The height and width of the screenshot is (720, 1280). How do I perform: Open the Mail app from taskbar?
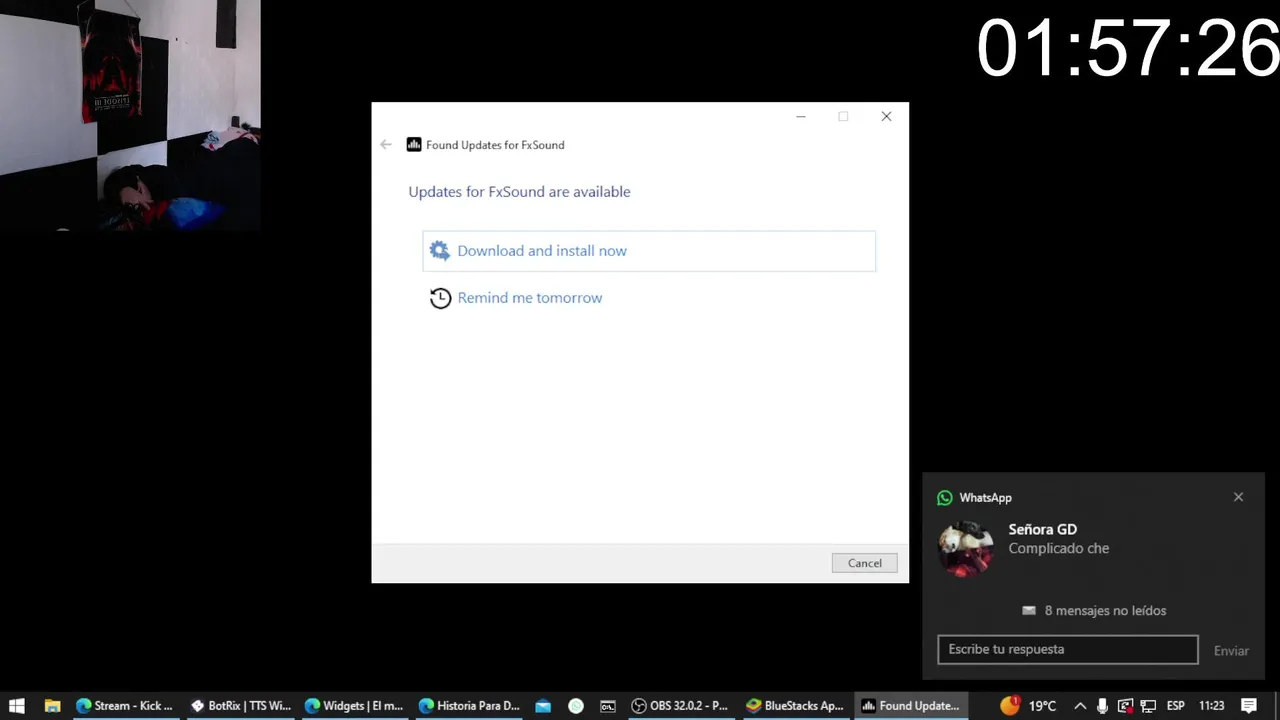(543, 706)
